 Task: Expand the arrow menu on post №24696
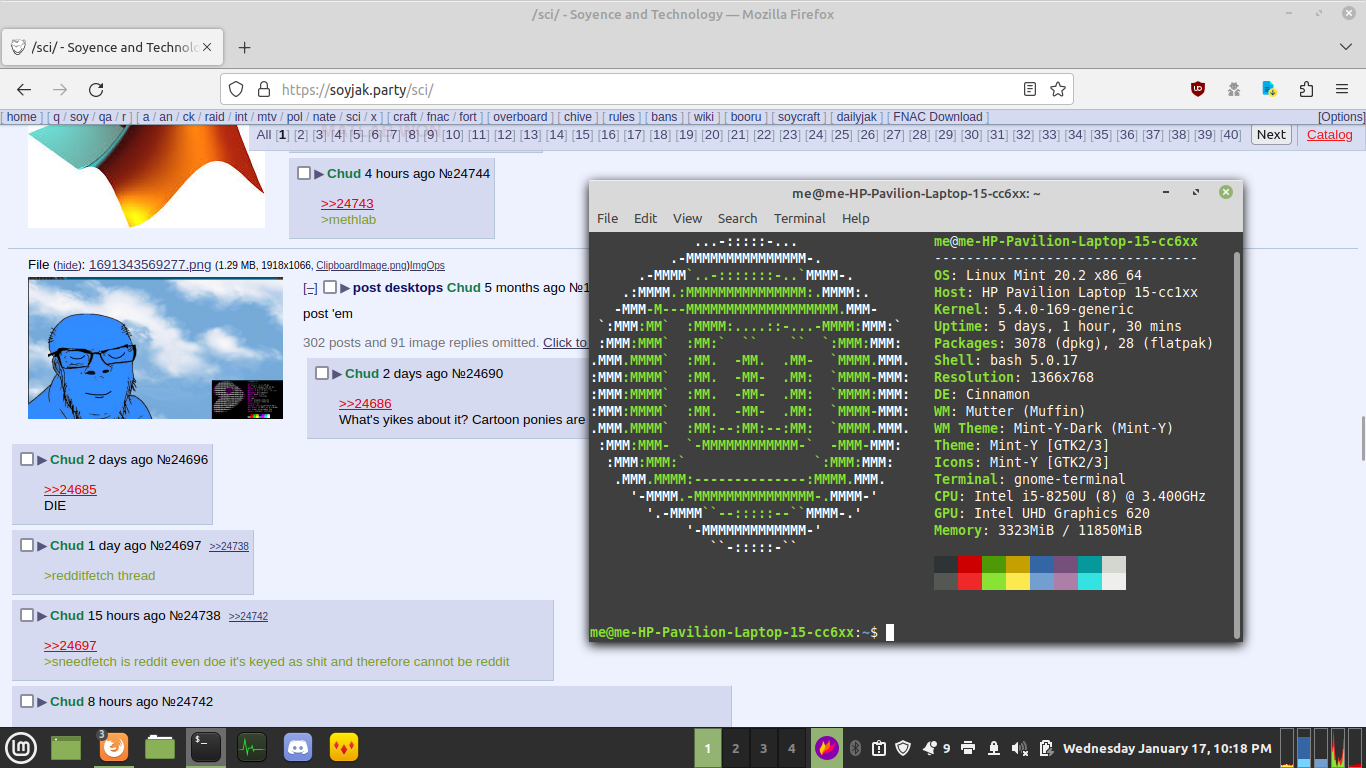point(43,459)
